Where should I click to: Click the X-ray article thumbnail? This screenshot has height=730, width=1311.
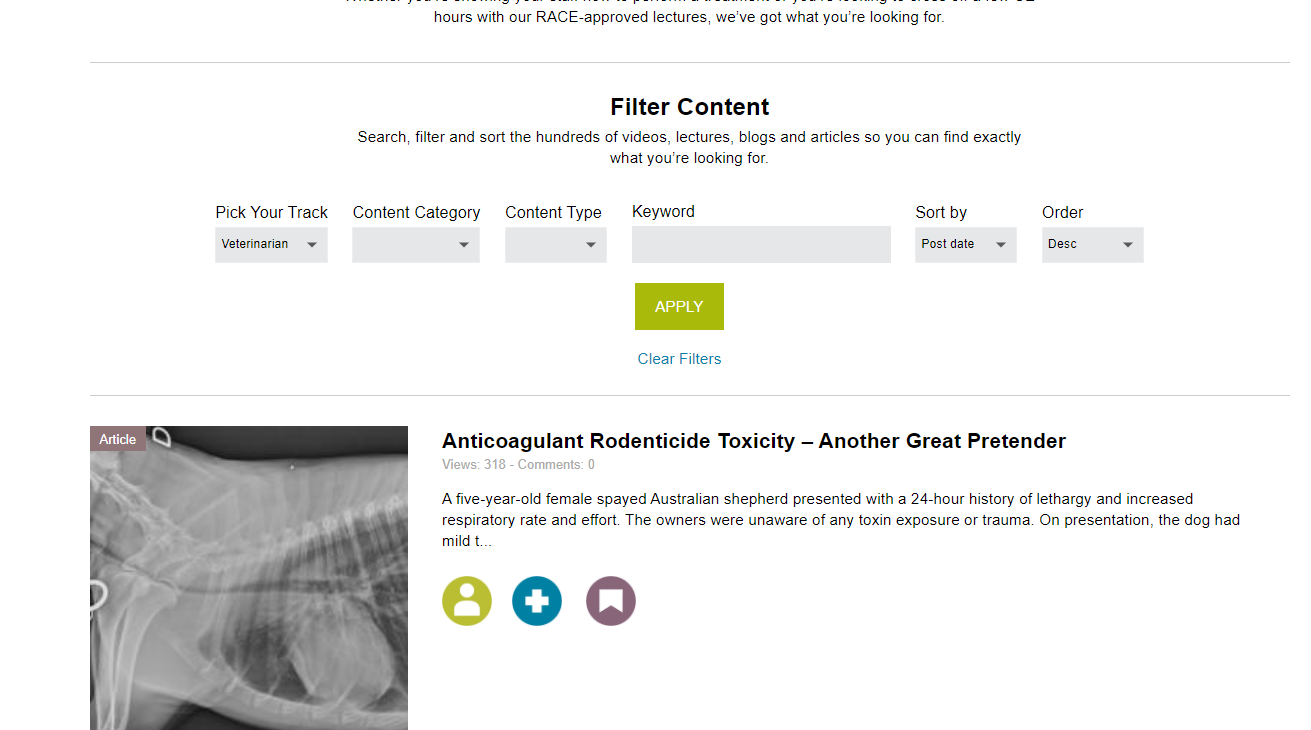coord(249,590)
